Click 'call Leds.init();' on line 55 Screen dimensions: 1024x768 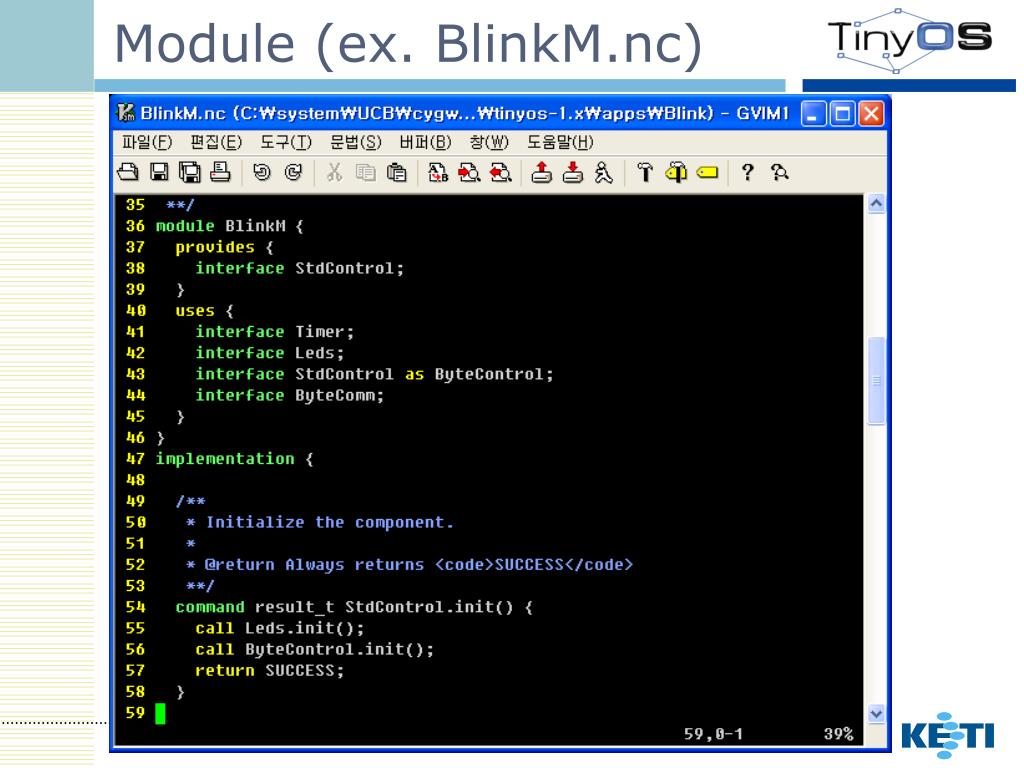(x=280, y=628)
